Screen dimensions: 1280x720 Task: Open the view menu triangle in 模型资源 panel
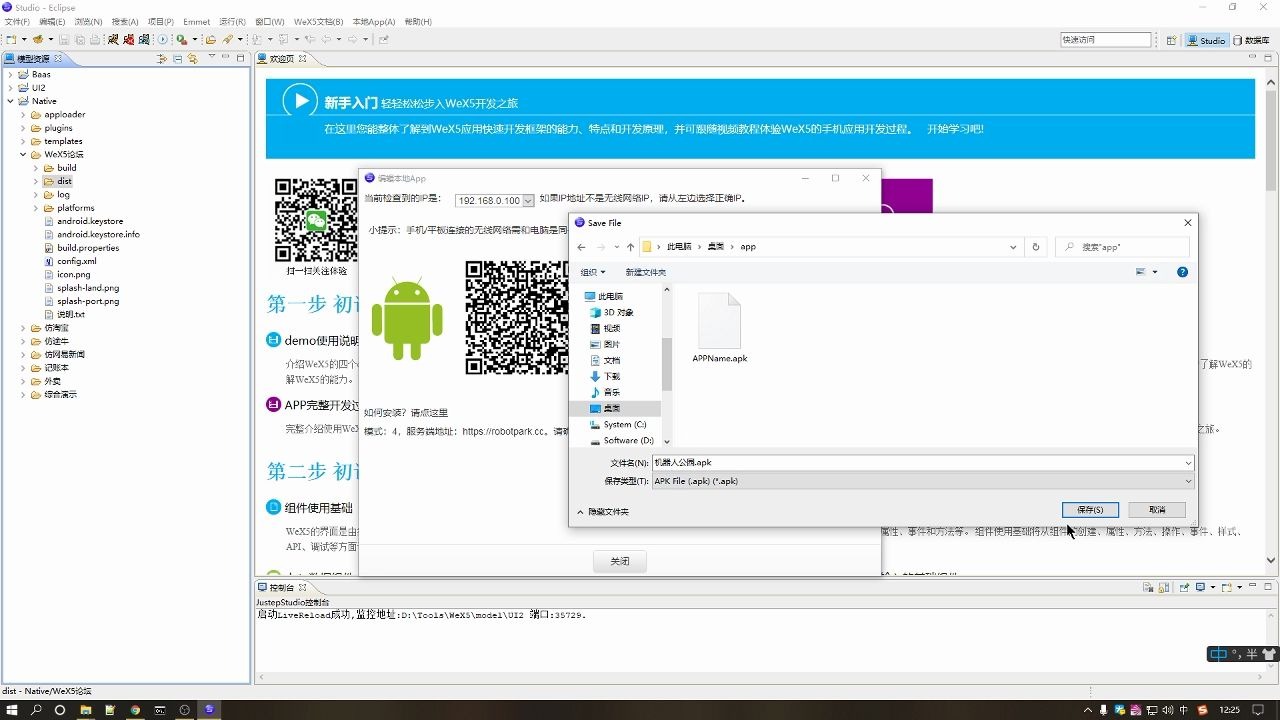click(x=211, y=57)
